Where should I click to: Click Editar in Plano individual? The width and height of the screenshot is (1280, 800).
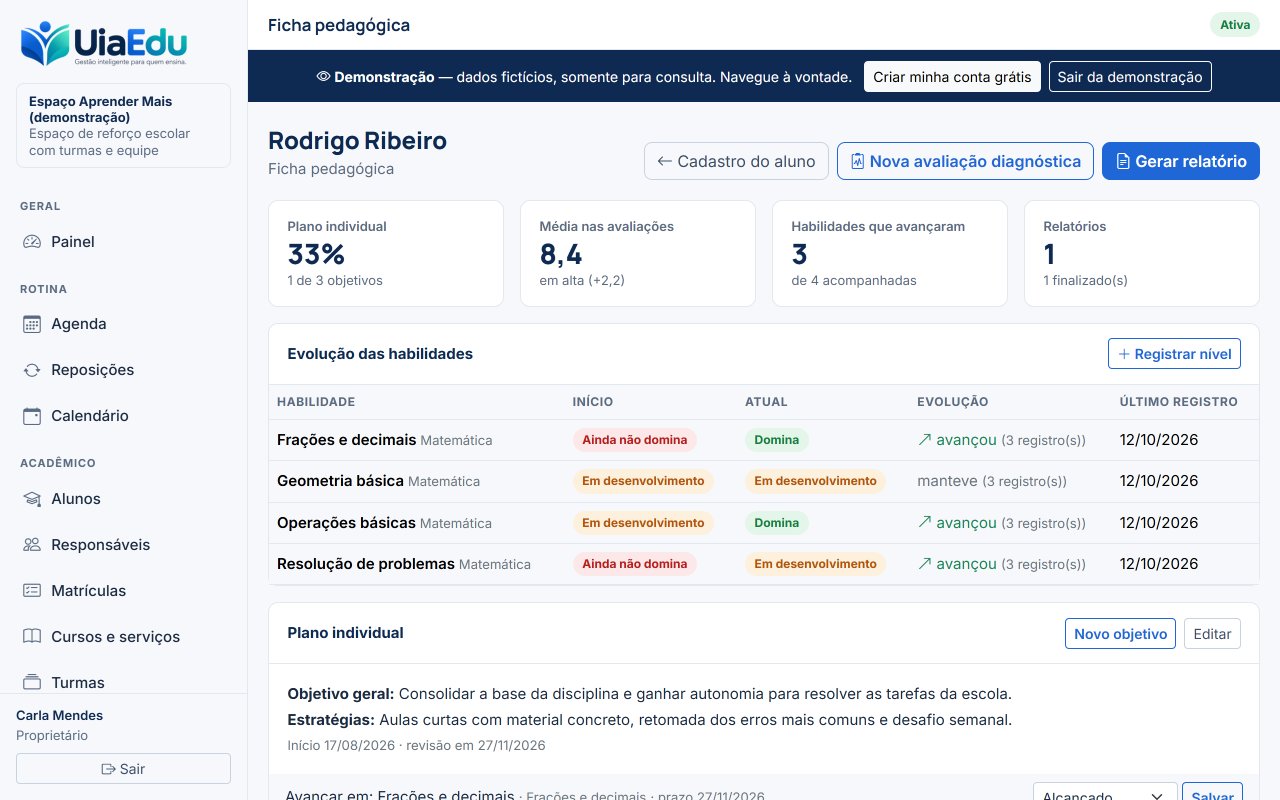pyautogui.click(x=1212, y=634)
